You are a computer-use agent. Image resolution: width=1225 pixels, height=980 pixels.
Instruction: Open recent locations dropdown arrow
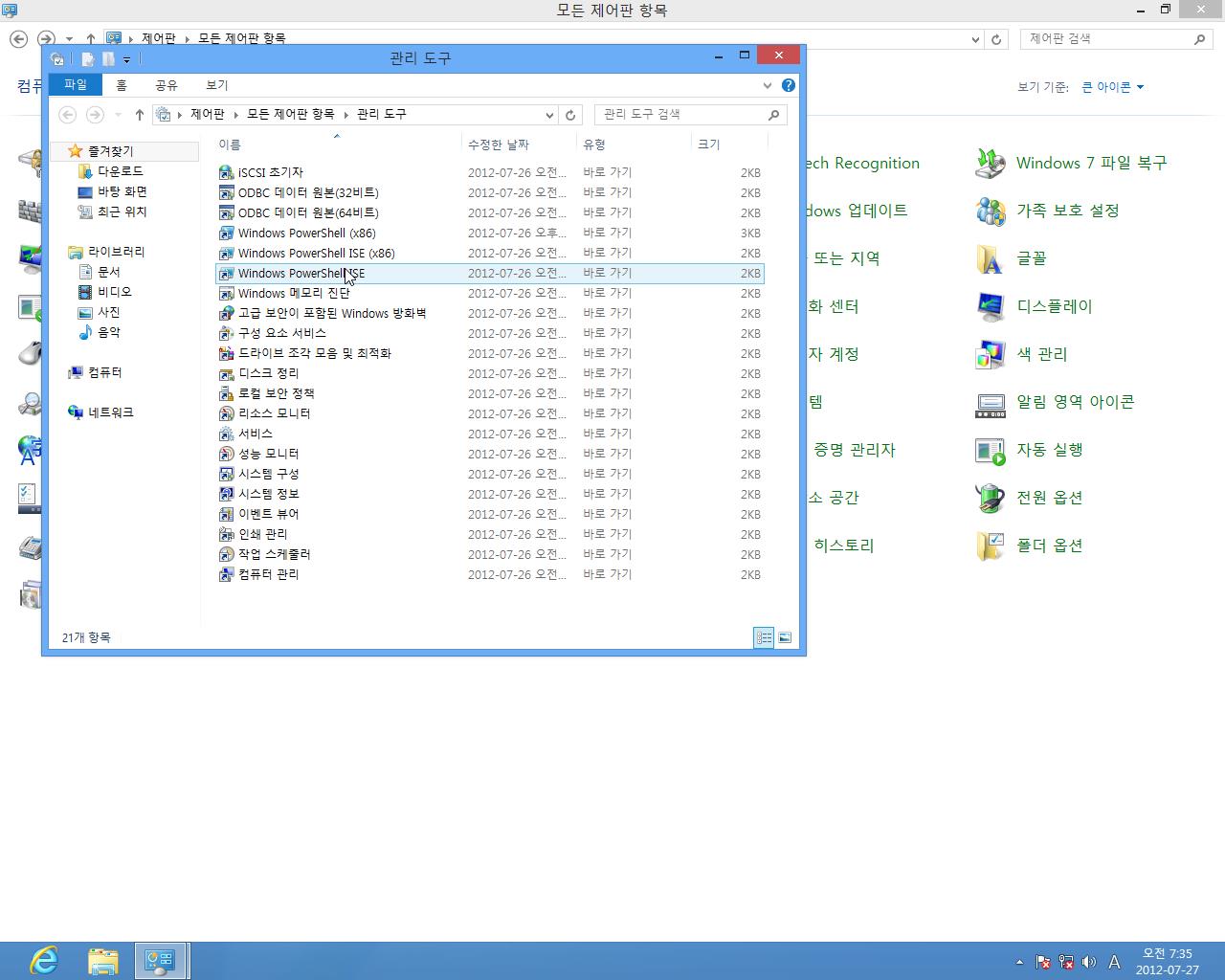(x=118, y=114)
